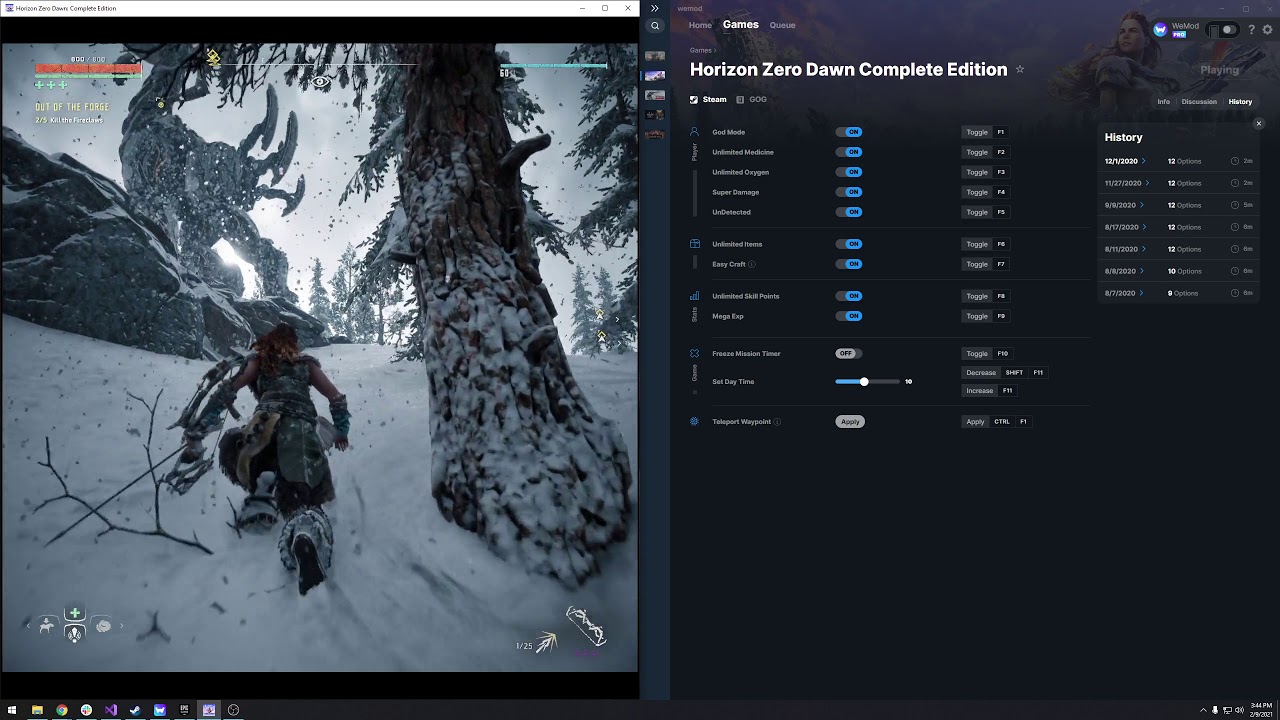Image resolution: width=1280 pixels, height=720 pixels.
Task: Open the WeMod search icon
Action: coord(655,27)
